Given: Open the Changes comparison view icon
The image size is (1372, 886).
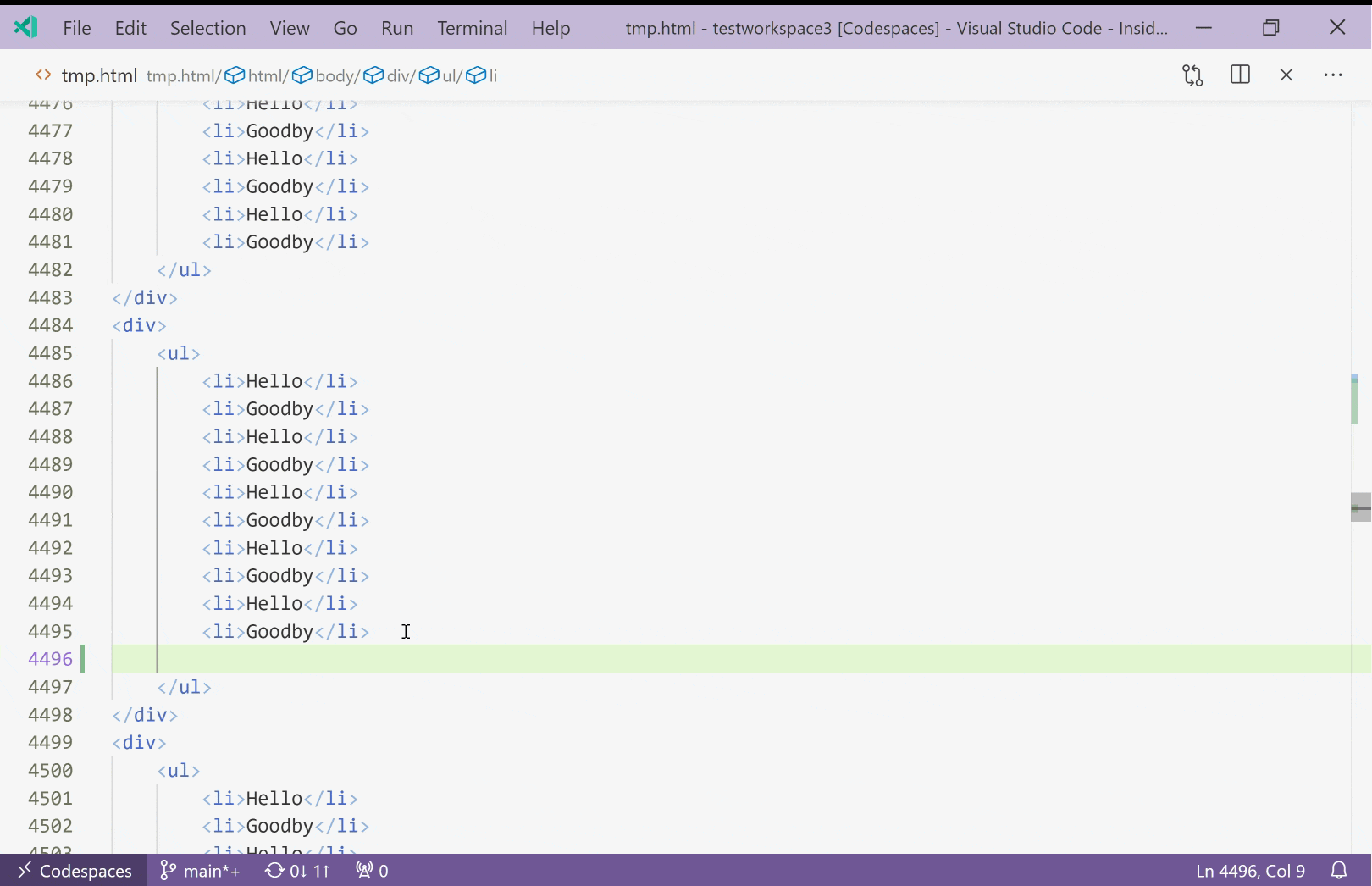Looking at the screenshot, I should point(1192,75).
